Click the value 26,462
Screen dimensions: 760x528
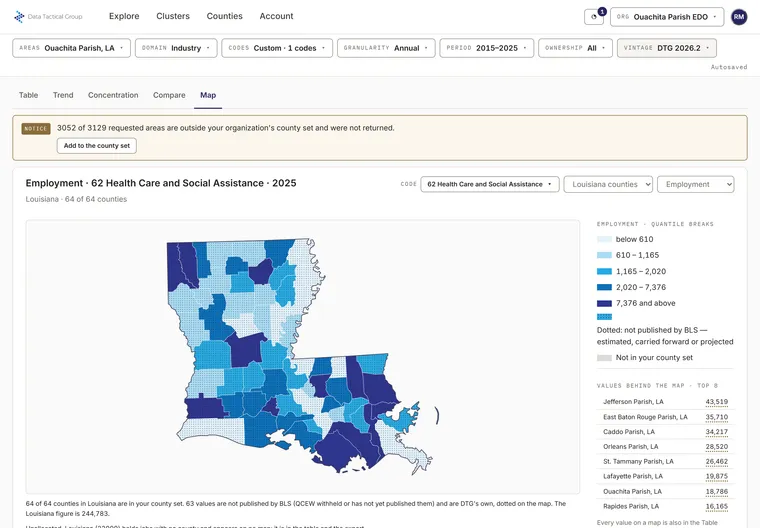(x=716, y=462)
